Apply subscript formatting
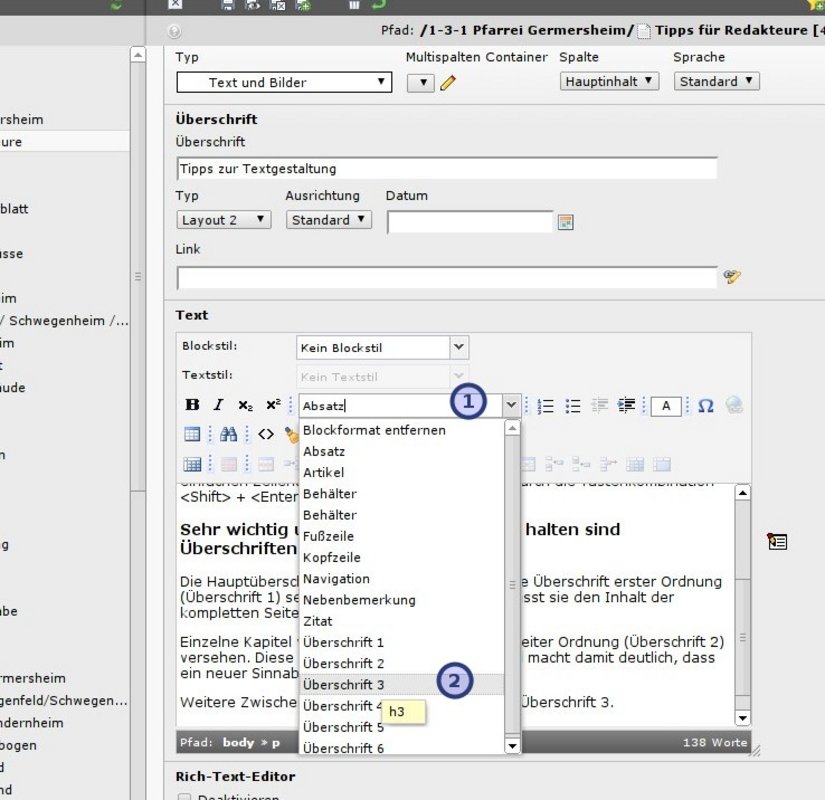Screen dimensions: 825x800 [x=245, y=405]
